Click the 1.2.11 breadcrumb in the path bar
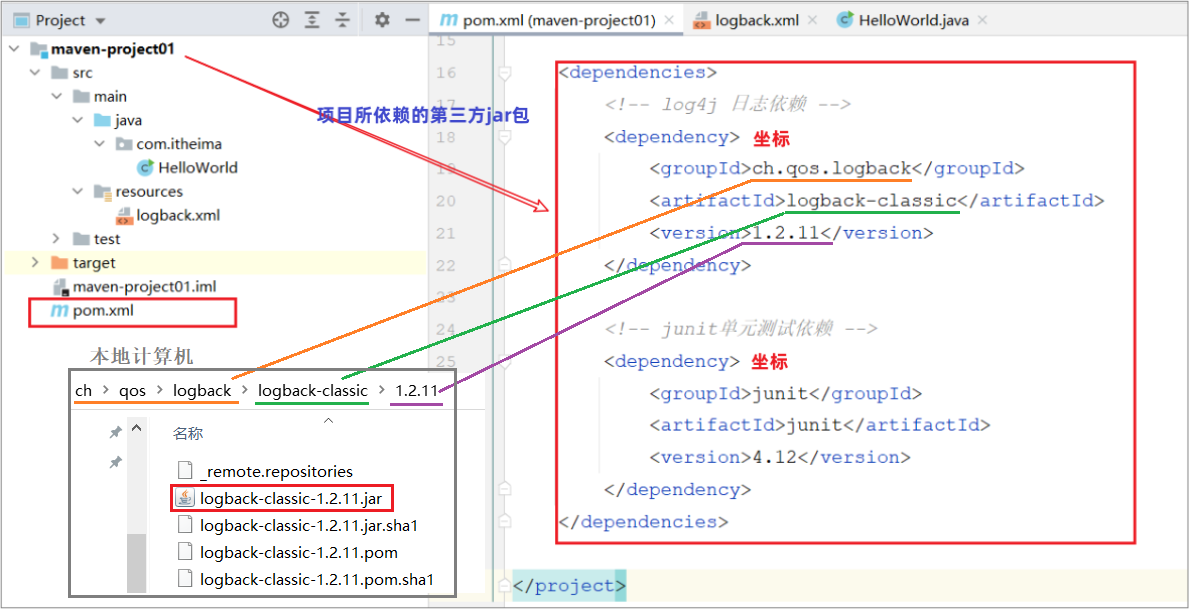Screen dimensions: 1190x609 [415, 390]
